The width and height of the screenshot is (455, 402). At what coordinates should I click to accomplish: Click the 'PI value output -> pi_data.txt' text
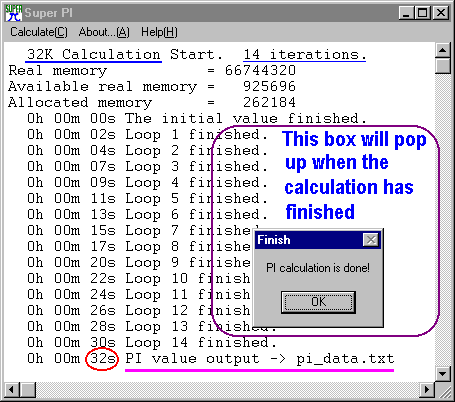tap(260, 359)
